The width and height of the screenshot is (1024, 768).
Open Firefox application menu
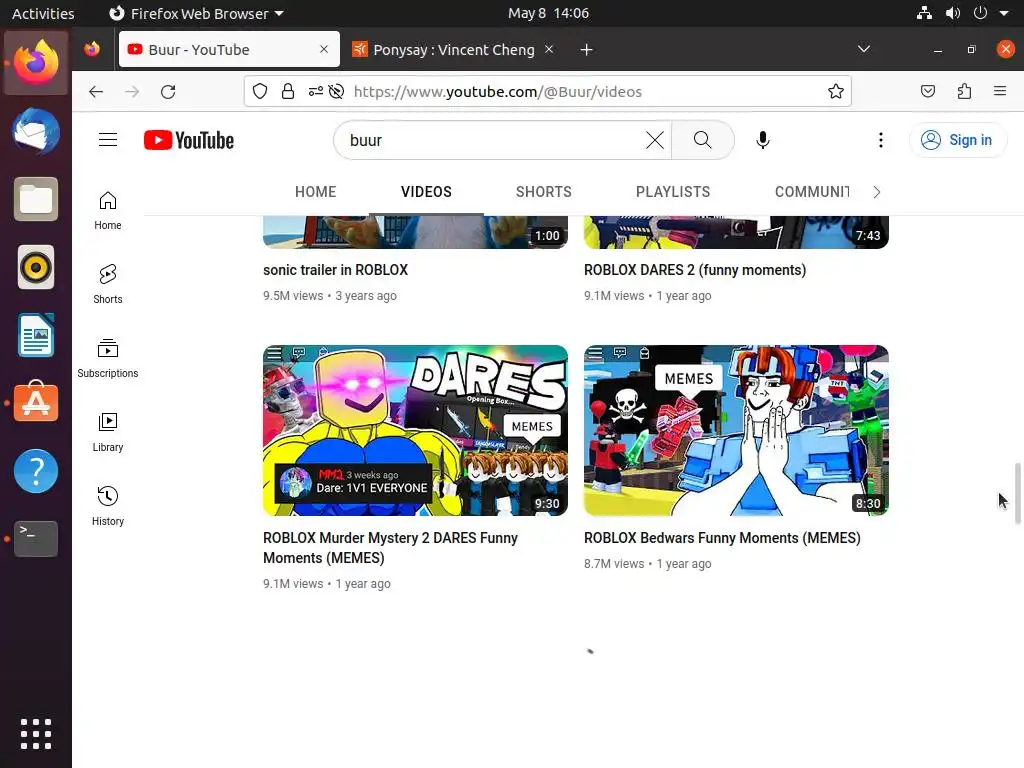pyautogui.click(x=1000, y=91)
